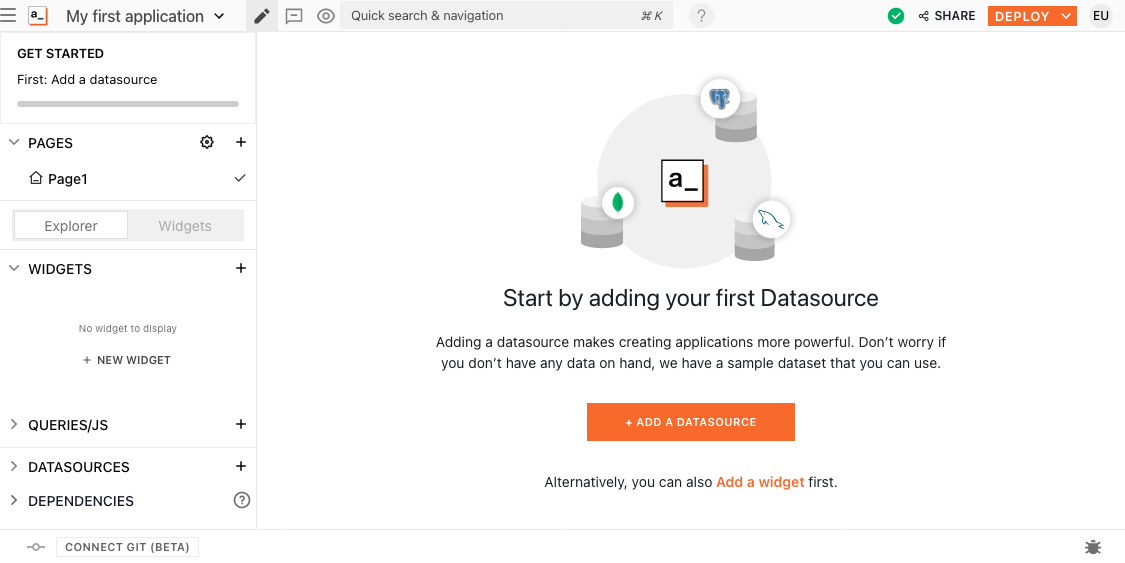
Task: Click the Add a Datasource button
Action: pos(691,422)
